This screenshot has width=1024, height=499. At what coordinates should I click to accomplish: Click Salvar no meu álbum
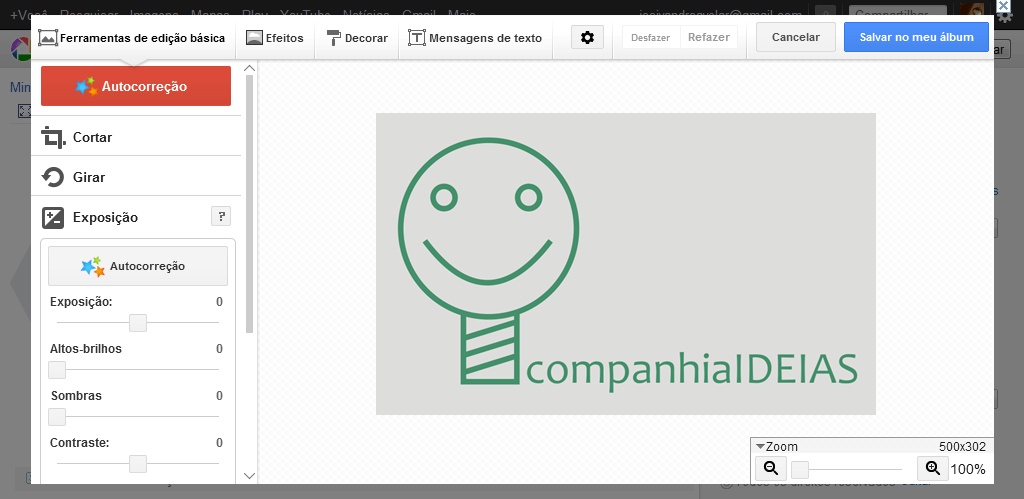916,37
